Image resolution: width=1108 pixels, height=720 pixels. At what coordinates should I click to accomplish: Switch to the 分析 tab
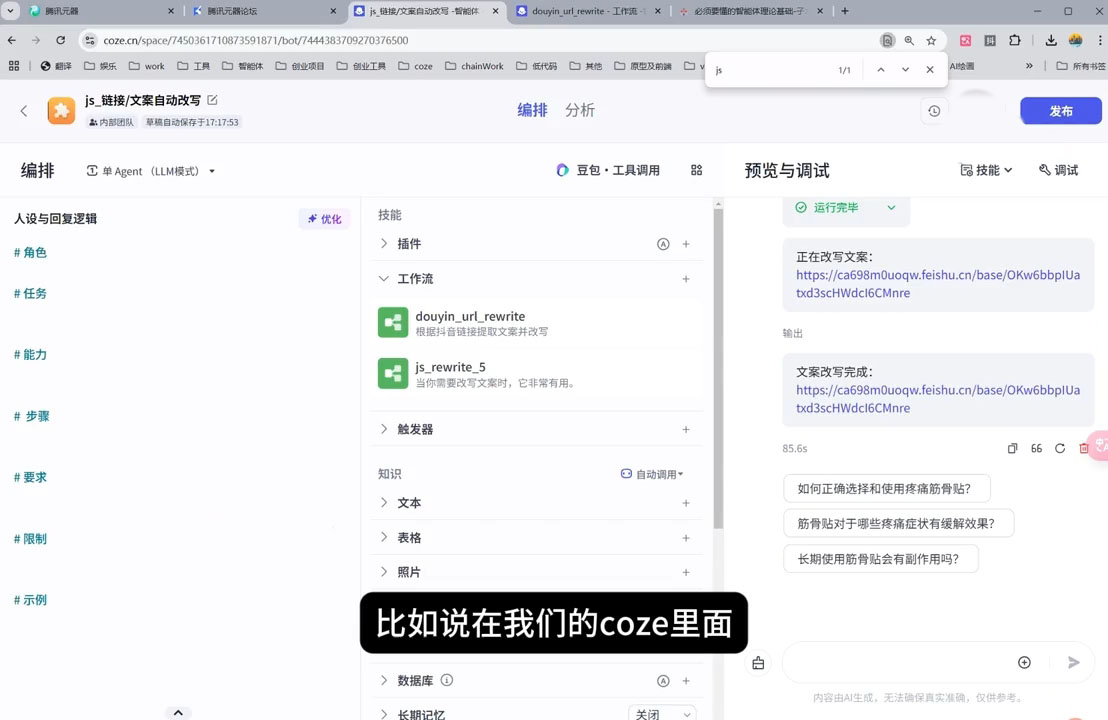coord(579,110)
